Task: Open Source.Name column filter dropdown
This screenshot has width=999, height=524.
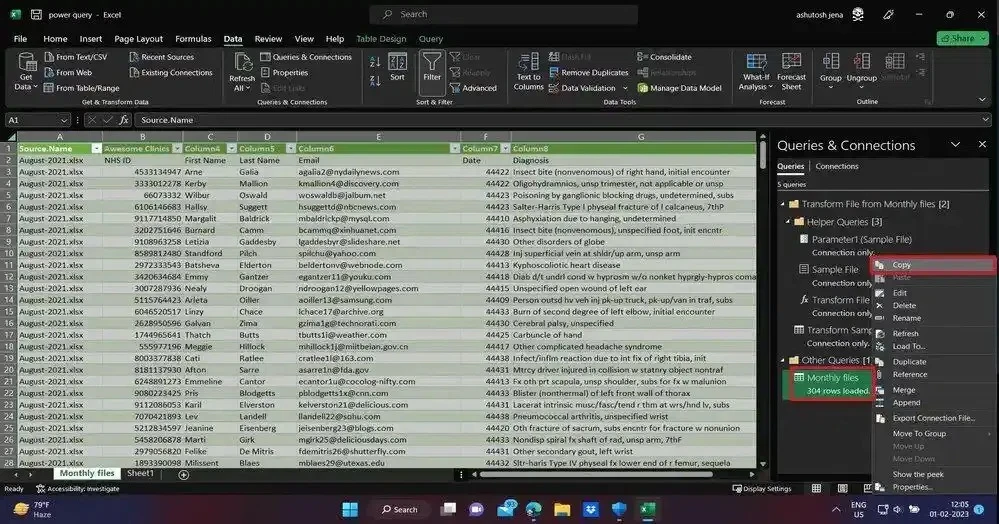Action: pyautogui.click(x=96, y=149)
